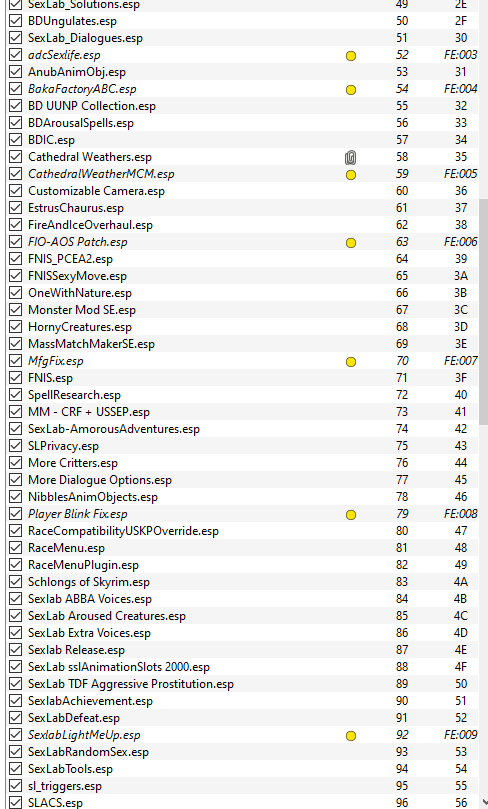Click mod index 3F for FNIS.esp
488x809 pixels.
pyautogui.click(x=461, y=378)
